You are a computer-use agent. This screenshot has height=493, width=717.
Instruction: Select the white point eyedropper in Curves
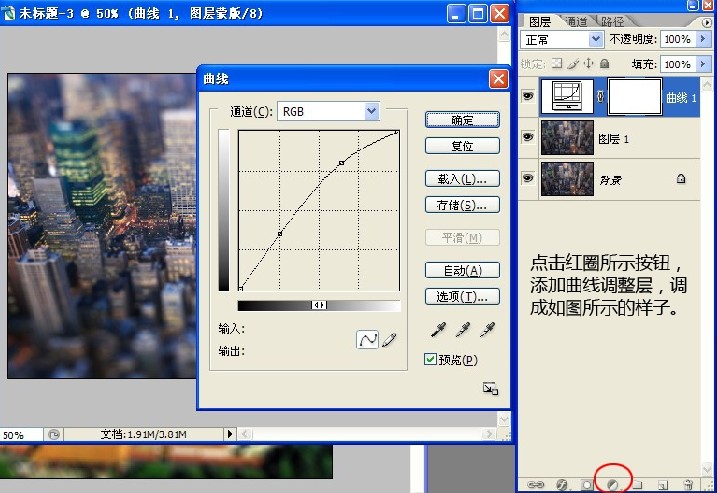488,329
